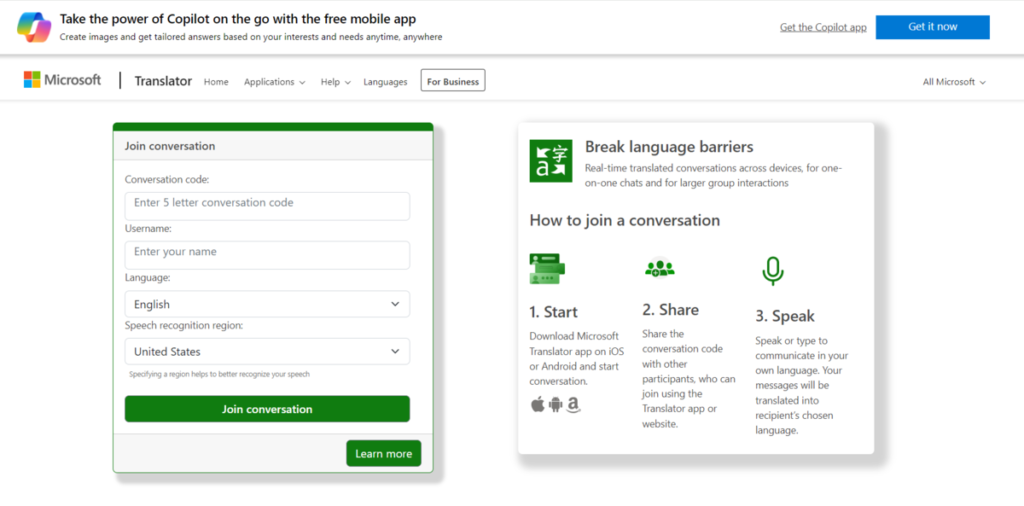Click the Copilot banner headline text
This screenshot has width=1024, height=506.
point(238,19)
